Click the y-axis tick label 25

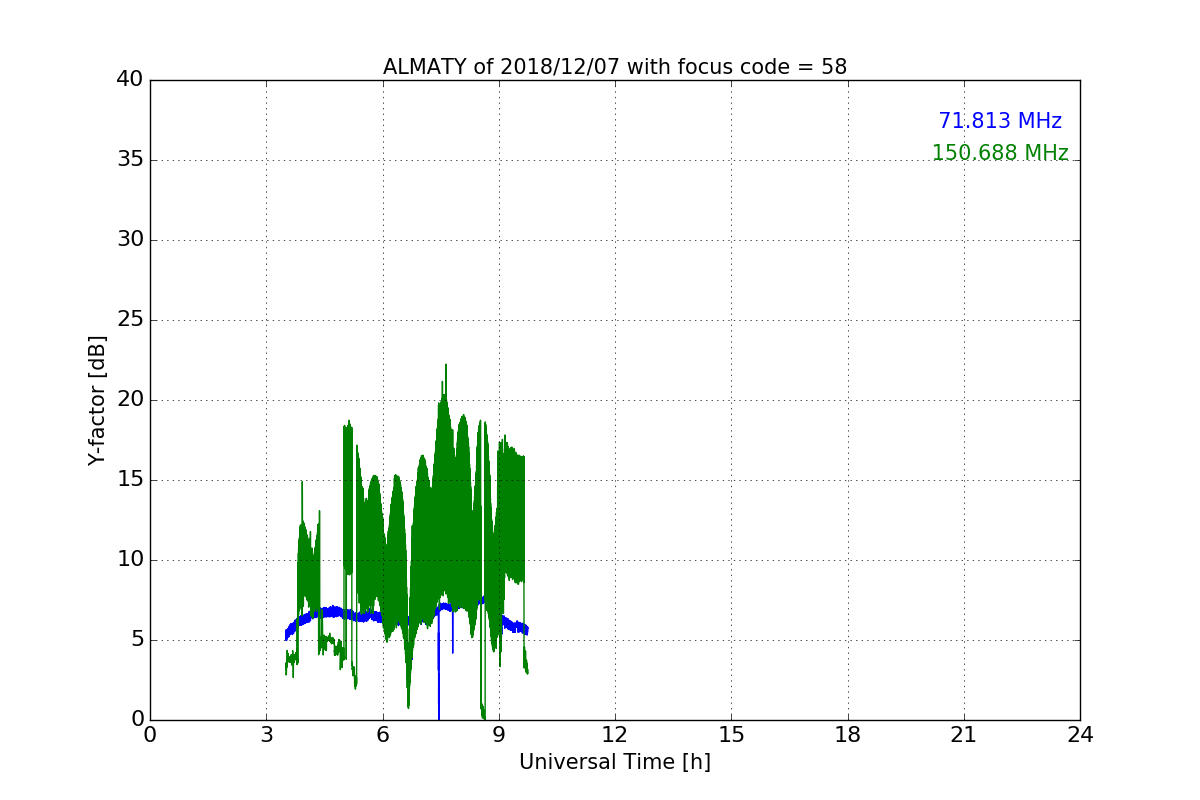130,320
